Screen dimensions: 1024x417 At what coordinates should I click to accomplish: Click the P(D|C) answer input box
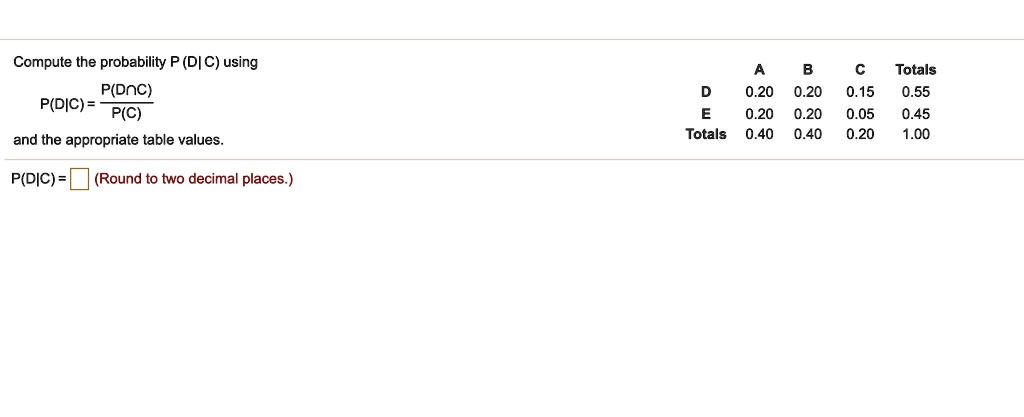click(81, 180)
